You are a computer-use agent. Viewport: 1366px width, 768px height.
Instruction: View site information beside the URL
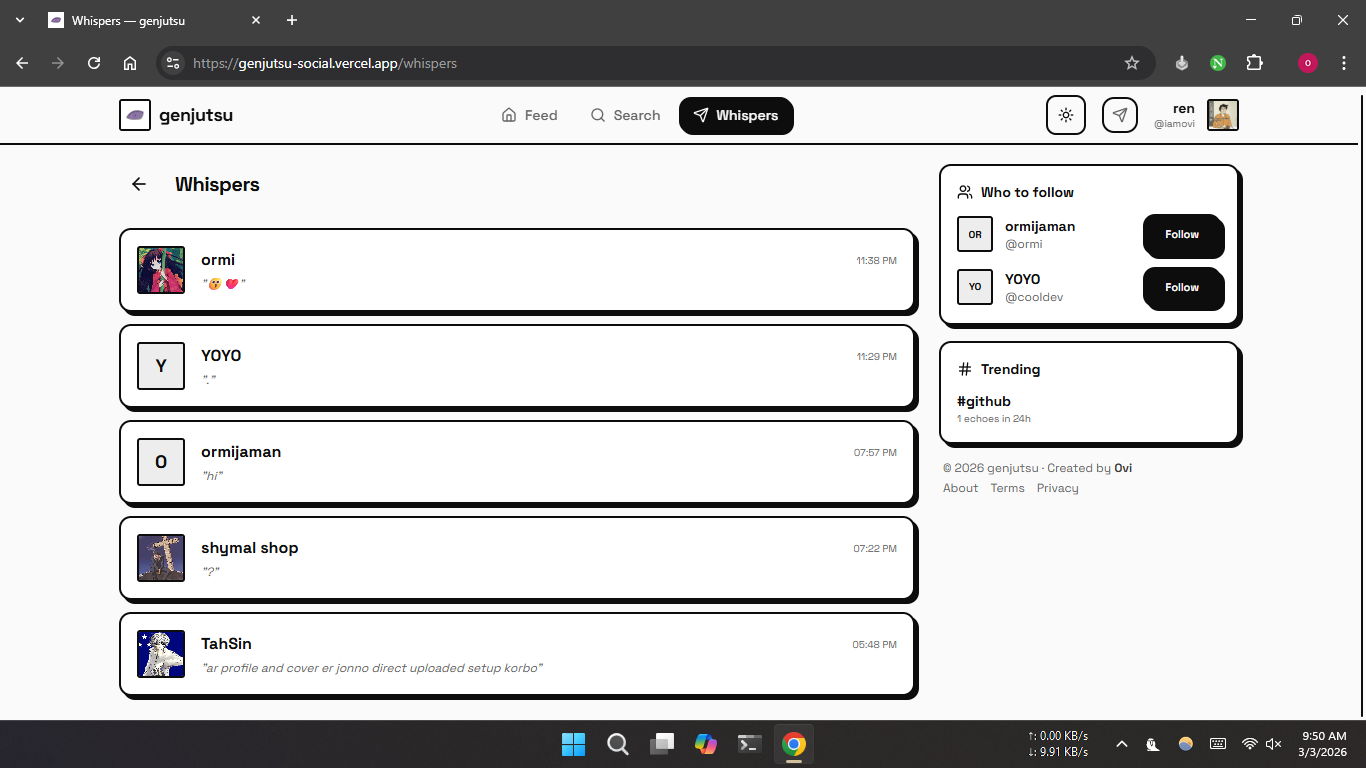click(173, 63)
